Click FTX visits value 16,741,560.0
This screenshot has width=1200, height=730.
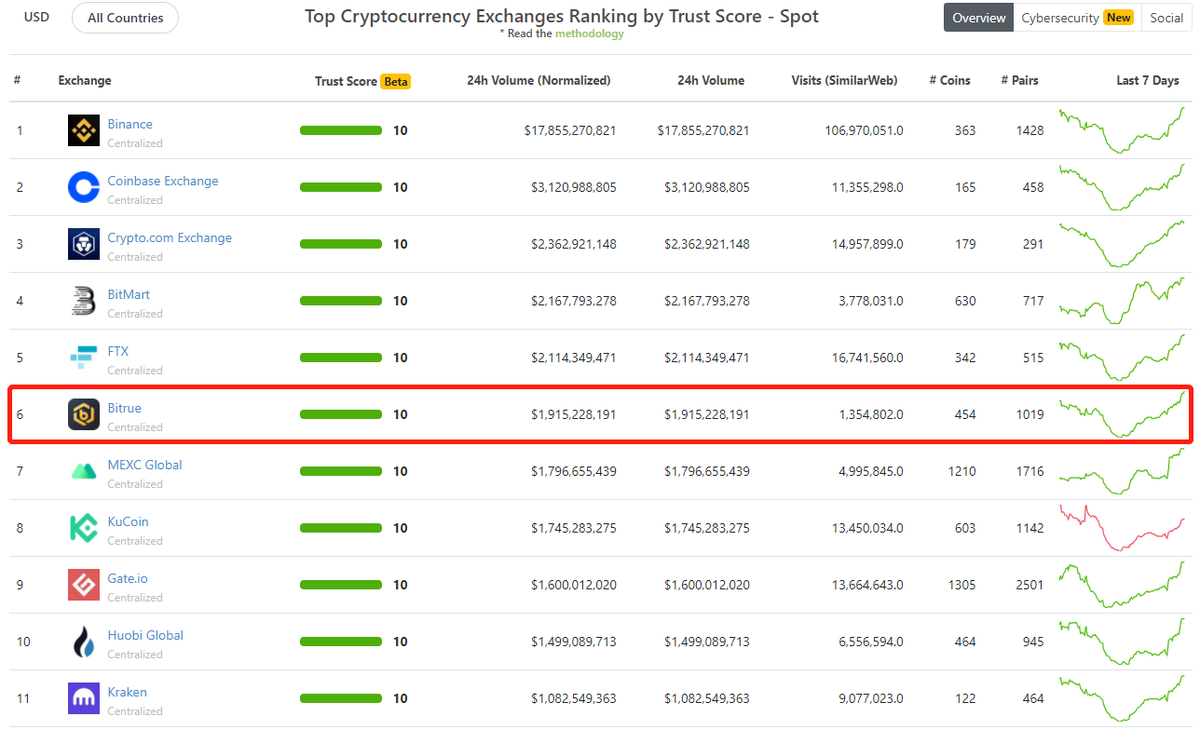867,358
